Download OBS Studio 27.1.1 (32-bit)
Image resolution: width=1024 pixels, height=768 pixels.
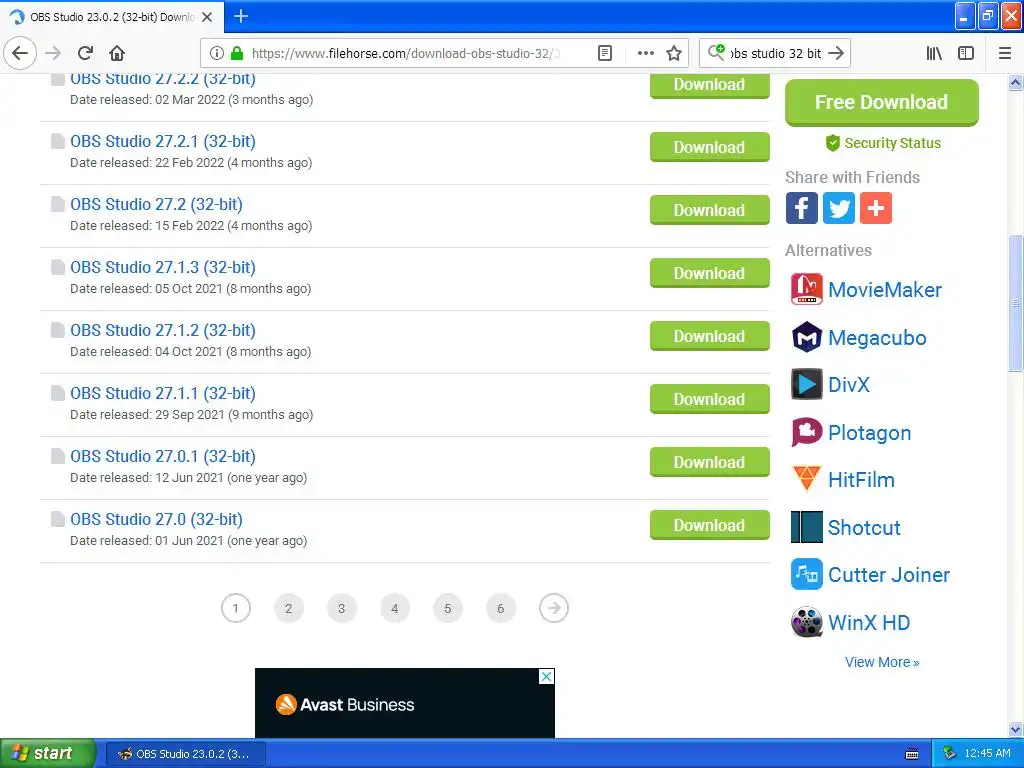[709, 399]
